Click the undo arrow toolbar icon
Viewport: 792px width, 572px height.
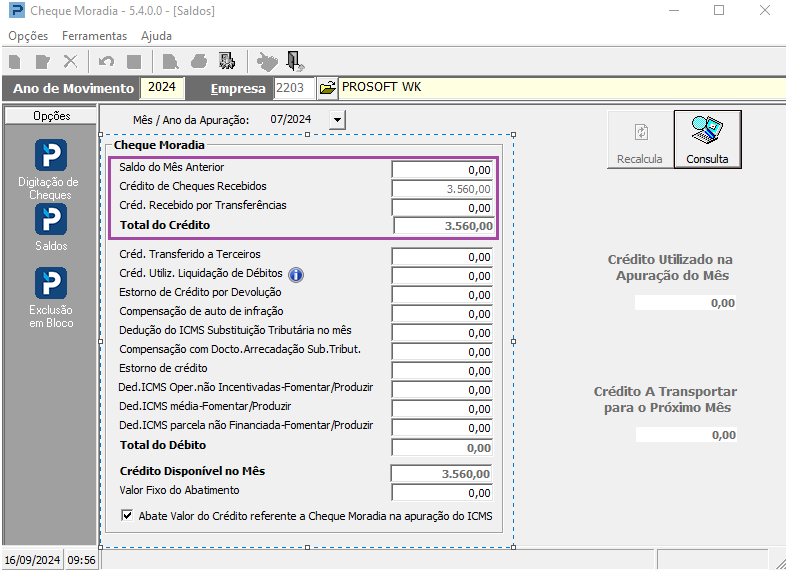(x=106, y=62)
